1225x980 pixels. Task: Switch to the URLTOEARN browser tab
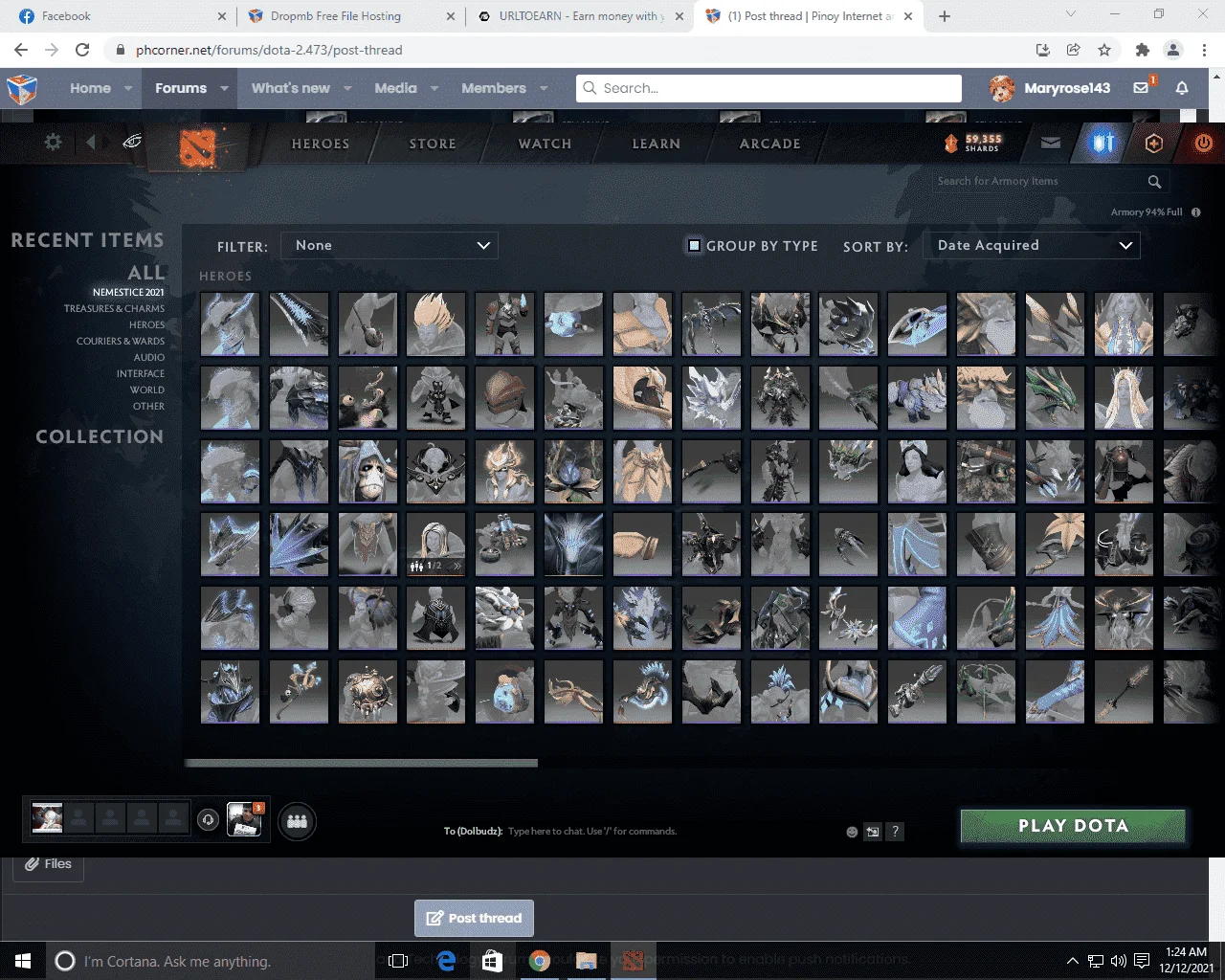[x=580, y=16]
